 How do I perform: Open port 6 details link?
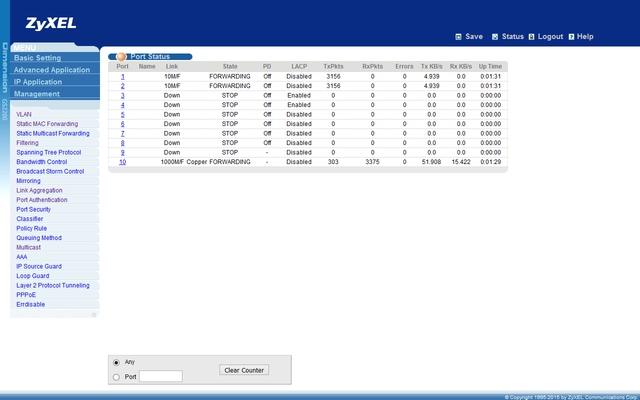coord(122,124)
